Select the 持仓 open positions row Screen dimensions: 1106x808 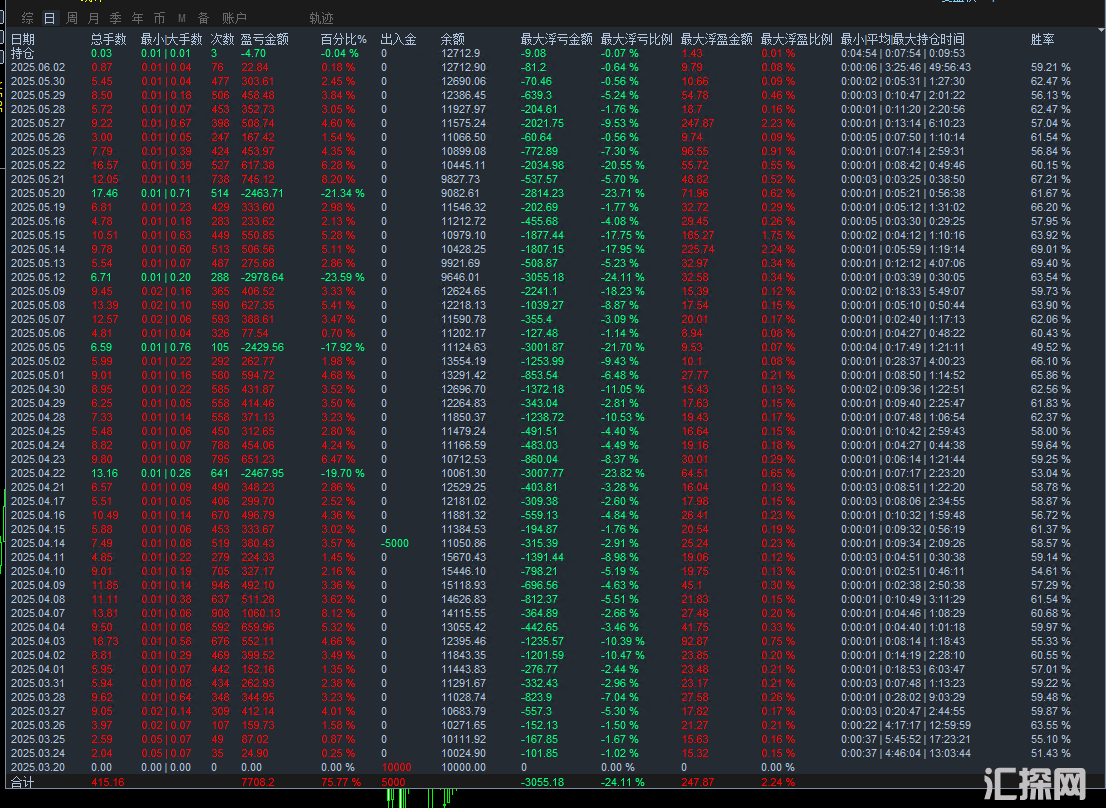(554, 54)
